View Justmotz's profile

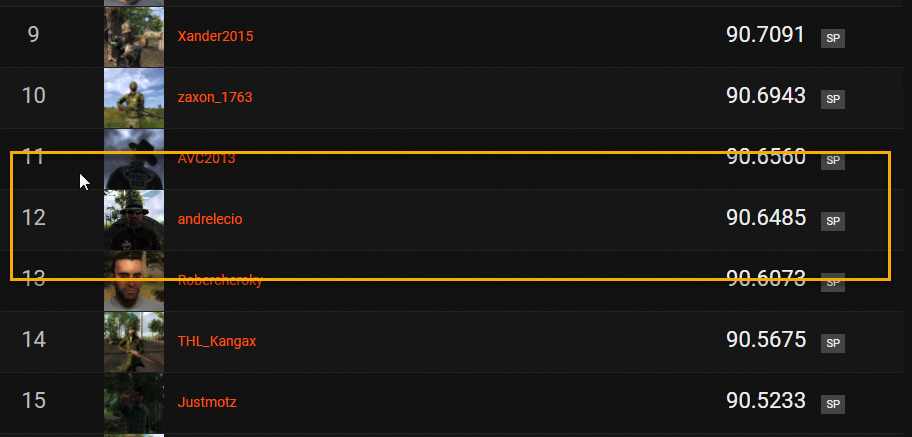coord(207,403)
